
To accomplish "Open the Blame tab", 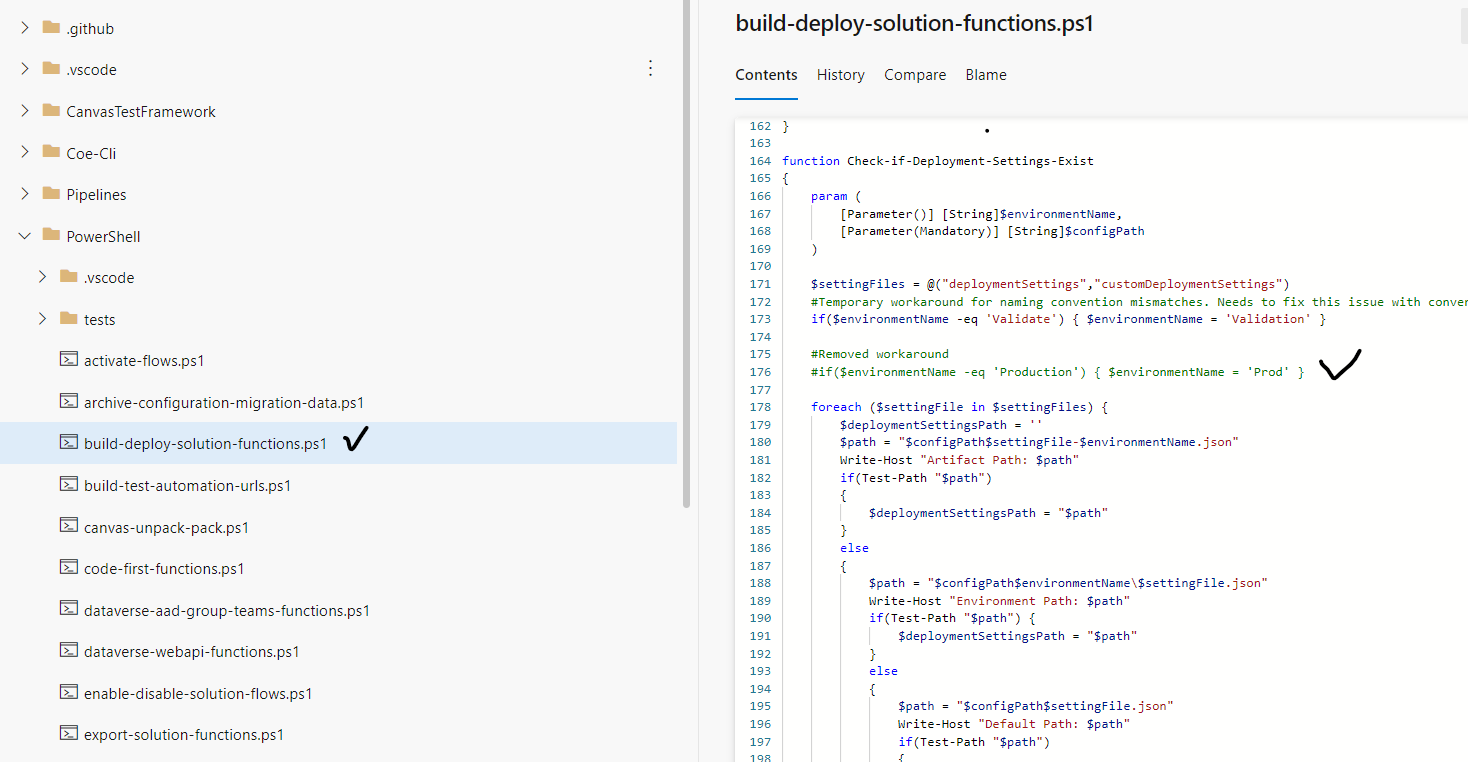I will (986, 74).
